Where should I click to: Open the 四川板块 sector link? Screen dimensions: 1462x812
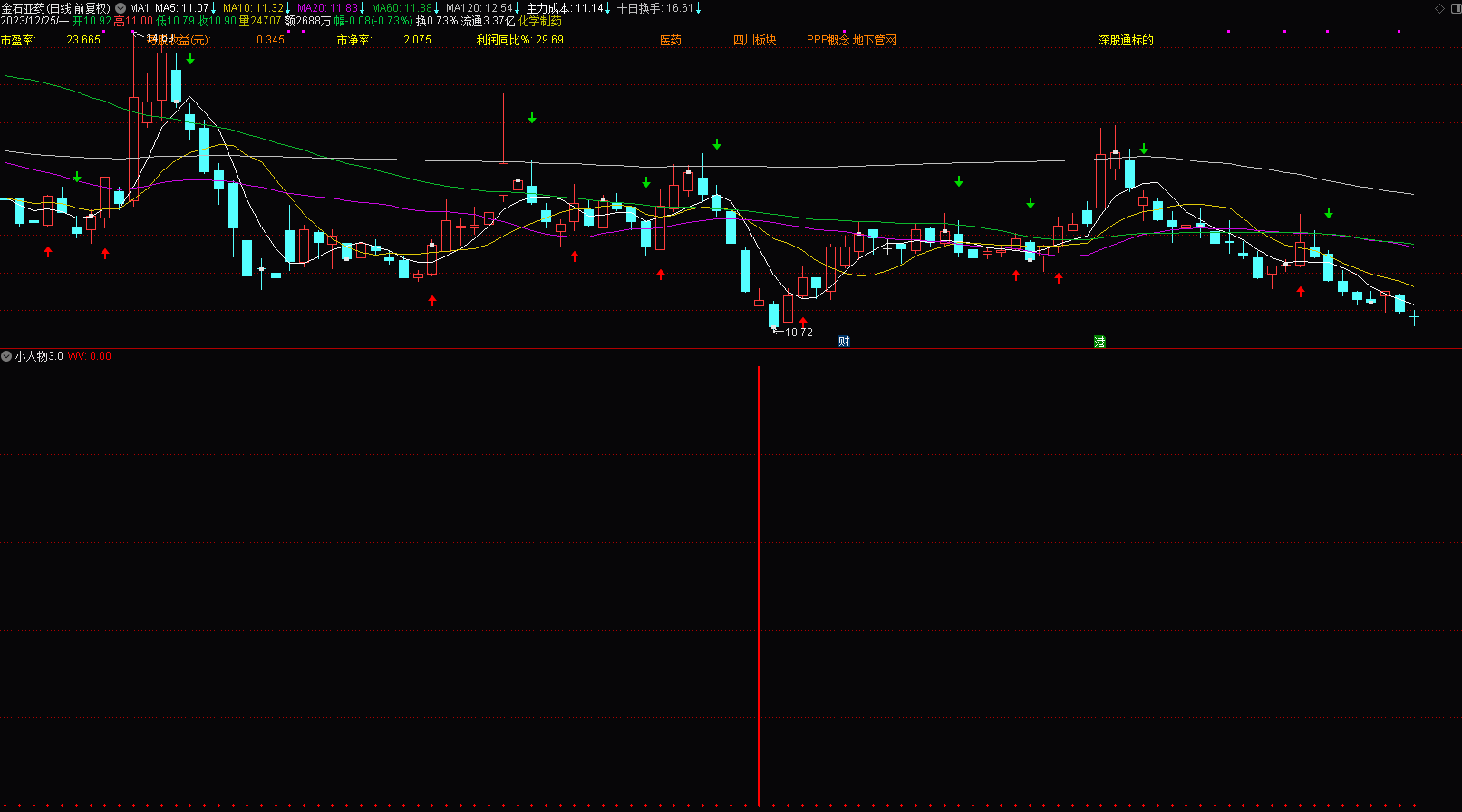pos(755,40)
